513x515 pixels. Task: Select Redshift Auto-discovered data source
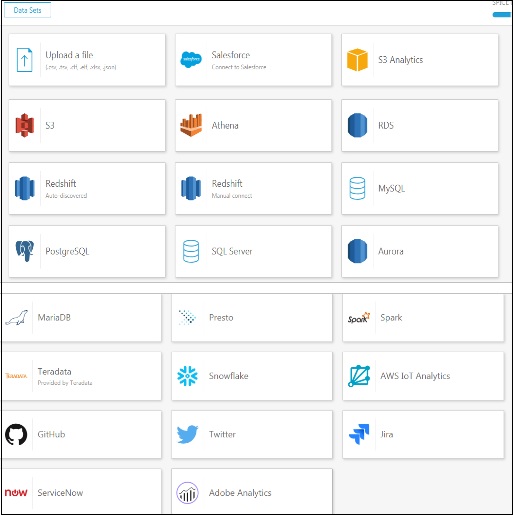click(87, 188)
